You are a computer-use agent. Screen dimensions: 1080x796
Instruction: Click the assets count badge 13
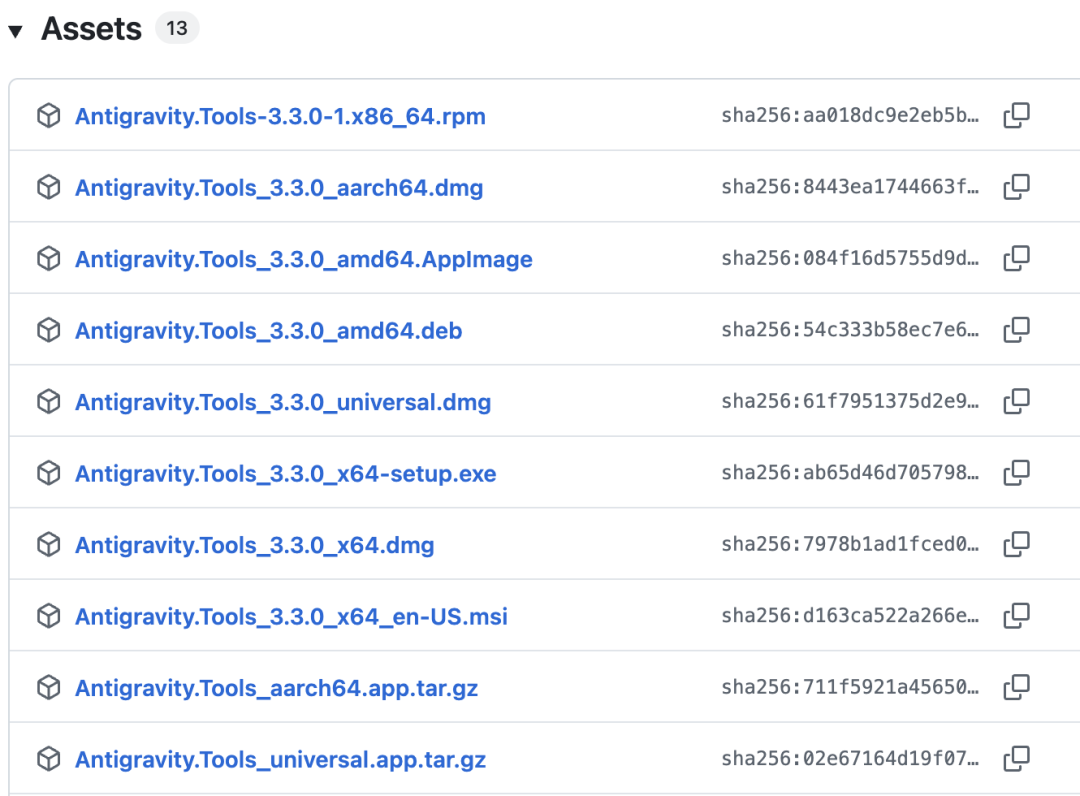pyautogui.click(x=177, y=28)
